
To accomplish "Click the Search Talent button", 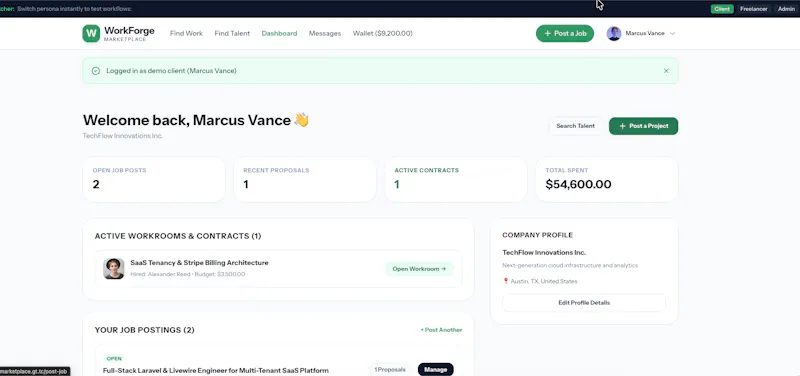I will click(x=576, y=126).
